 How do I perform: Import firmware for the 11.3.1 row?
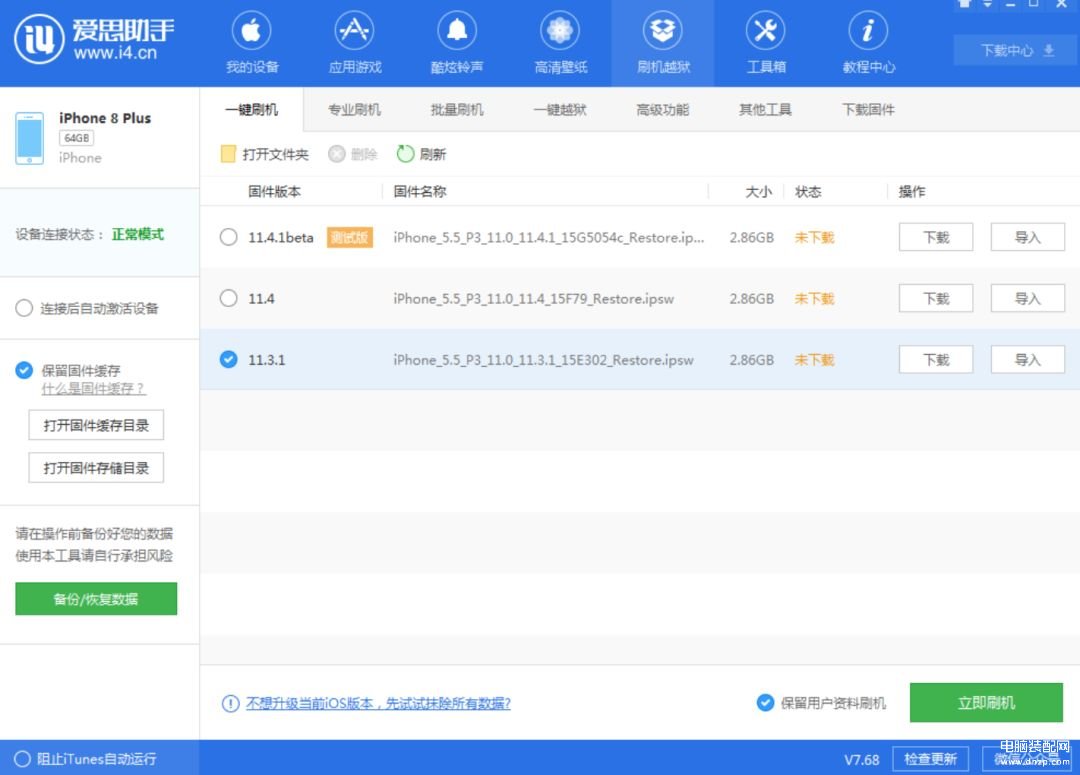tap(1028, 360)
